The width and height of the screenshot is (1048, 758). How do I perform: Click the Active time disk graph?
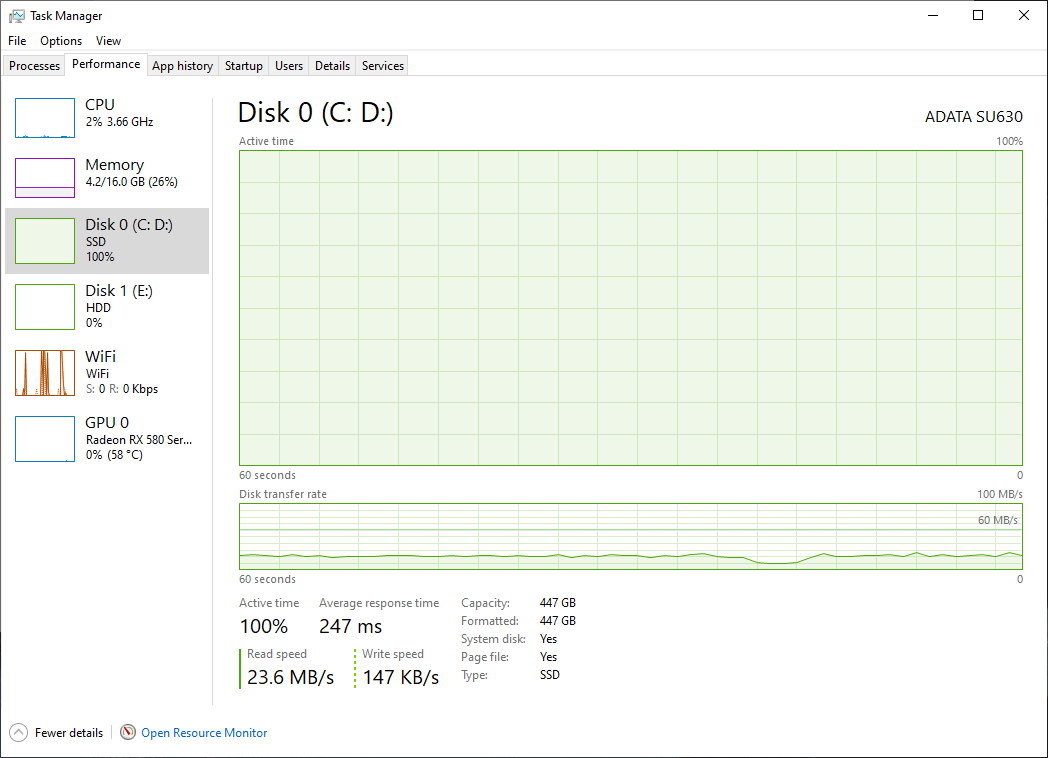point(630,308)
